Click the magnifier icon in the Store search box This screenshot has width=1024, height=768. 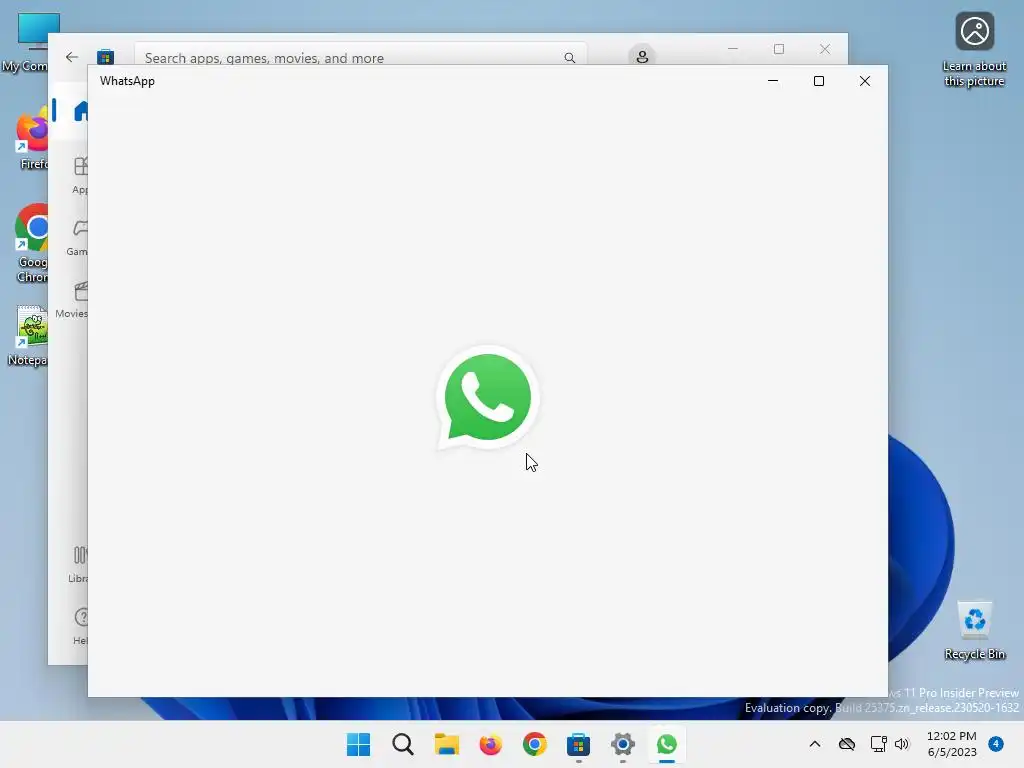coord(569,57)
